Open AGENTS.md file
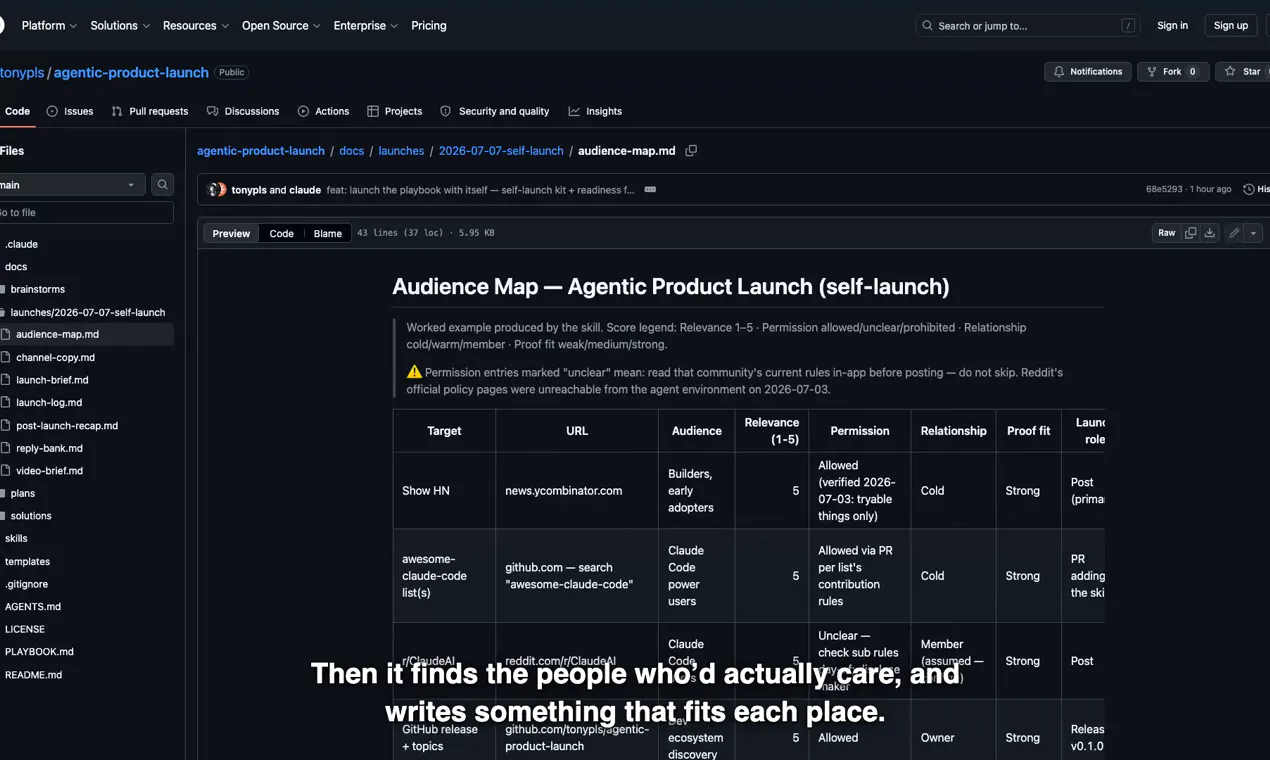This screenshot has height=760, width=1270. (32, 606)
